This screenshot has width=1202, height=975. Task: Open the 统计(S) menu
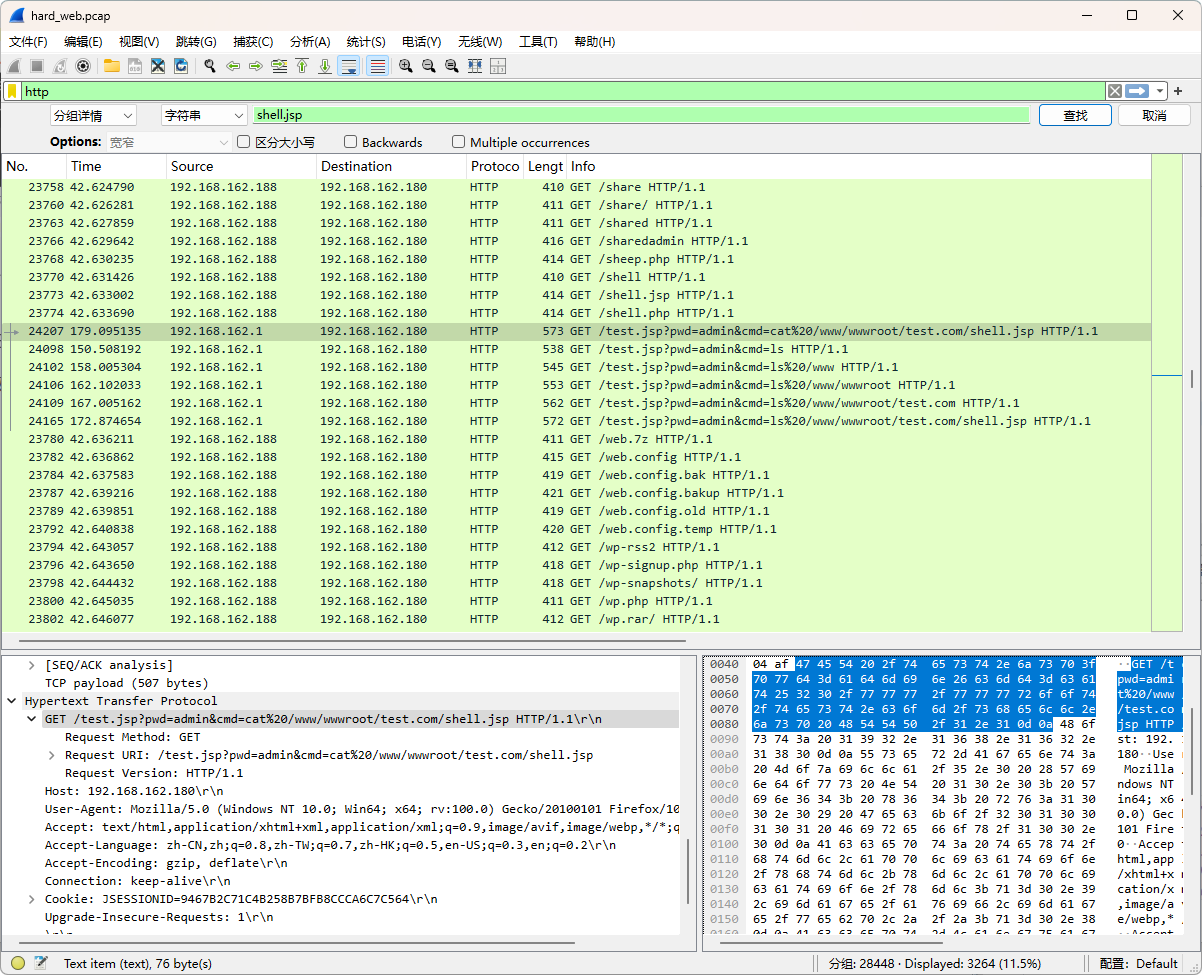pyautogui.click(x=366, y=42)
